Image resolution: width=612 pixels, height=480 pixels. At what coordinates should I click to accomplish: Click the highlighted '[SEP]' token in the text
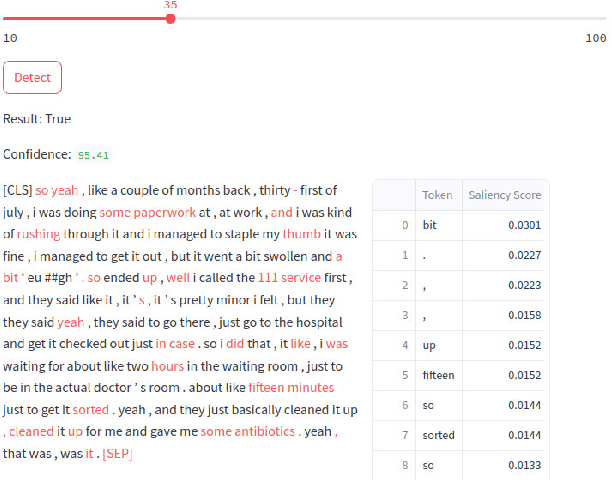(x=116, y=454)
